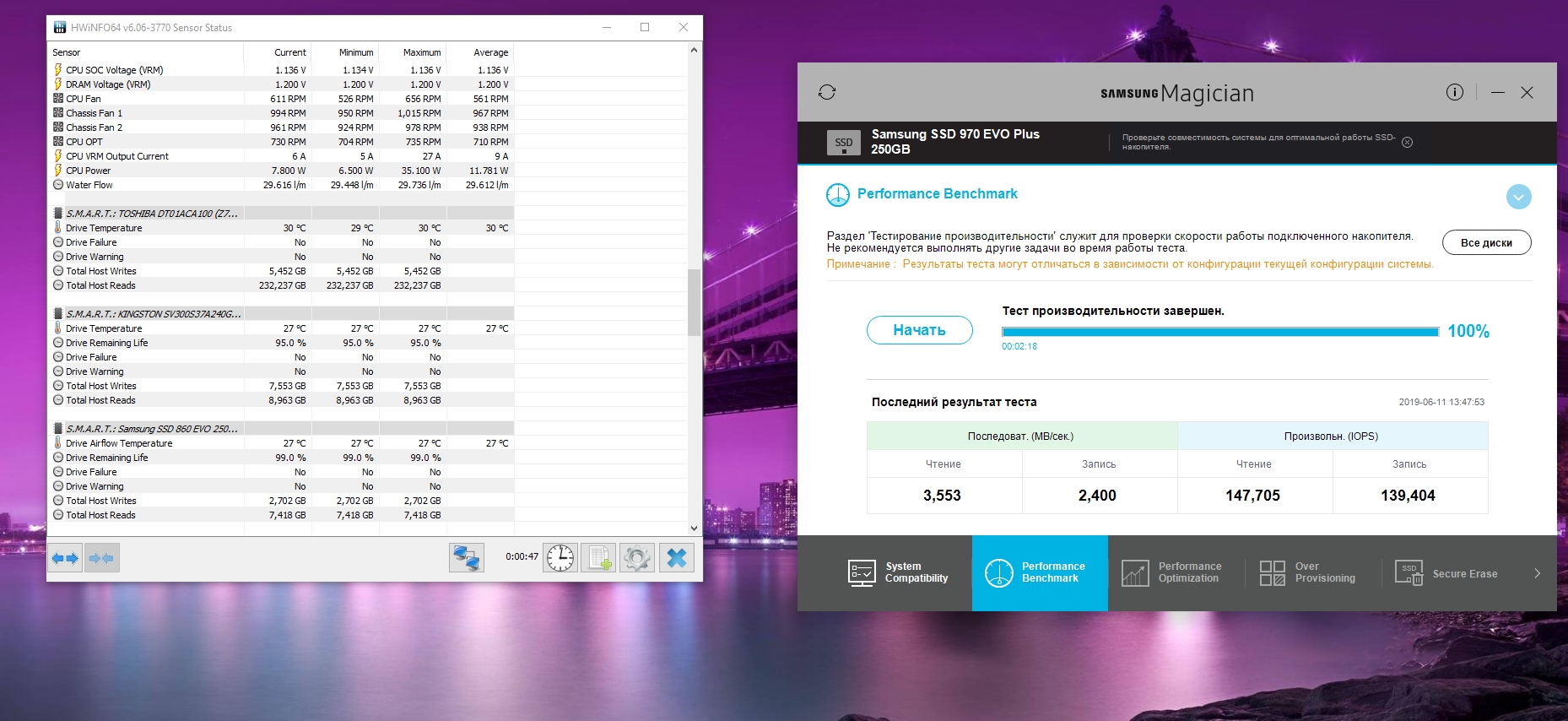Switch to the Performance Optimization tab
The height and width of the screenshot is (721, 1568).
point(1176,572)
